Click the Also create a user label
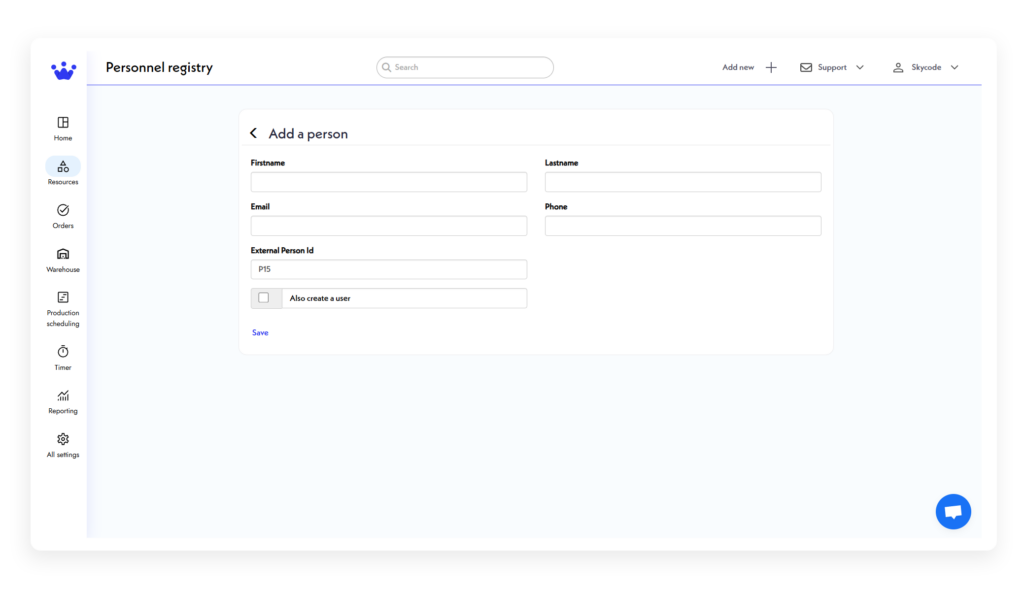1024x589 pixels. point(320,298)
